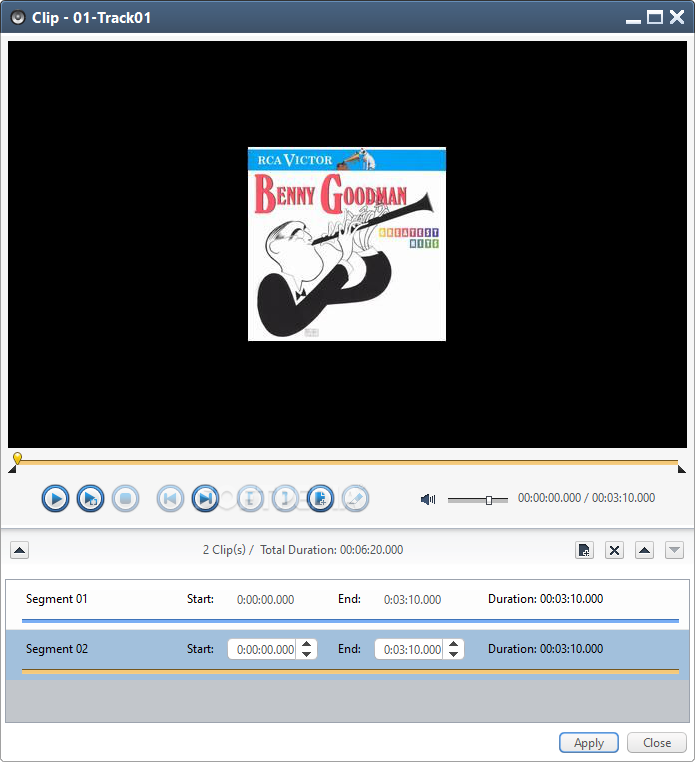The image size is (695, 762).
Task: Click the Play button
Action: [55, 499]
